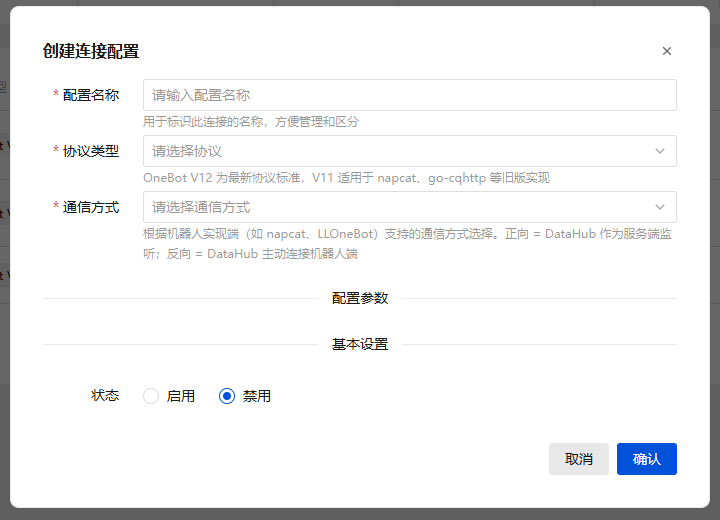The height and width of the screenshot is (520, 720).
Task: Click the 协议类型 field label
Action: (x=91, y=151)
